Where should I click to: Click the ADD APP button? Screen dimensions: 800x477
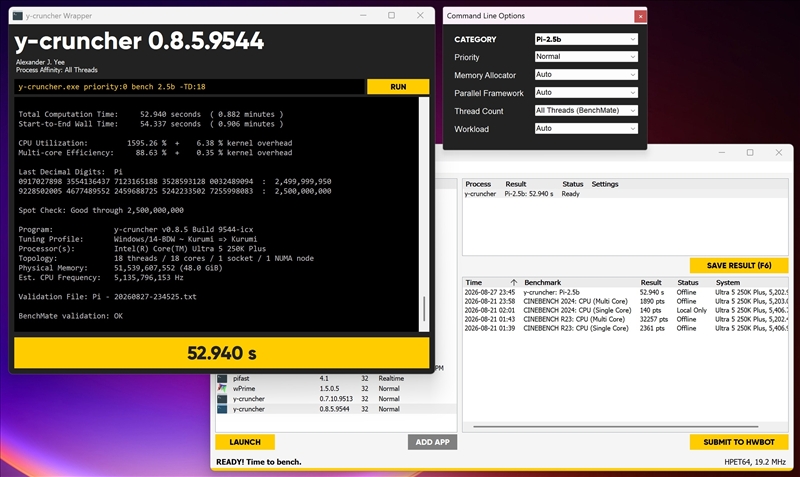click(x=432, y=442)
